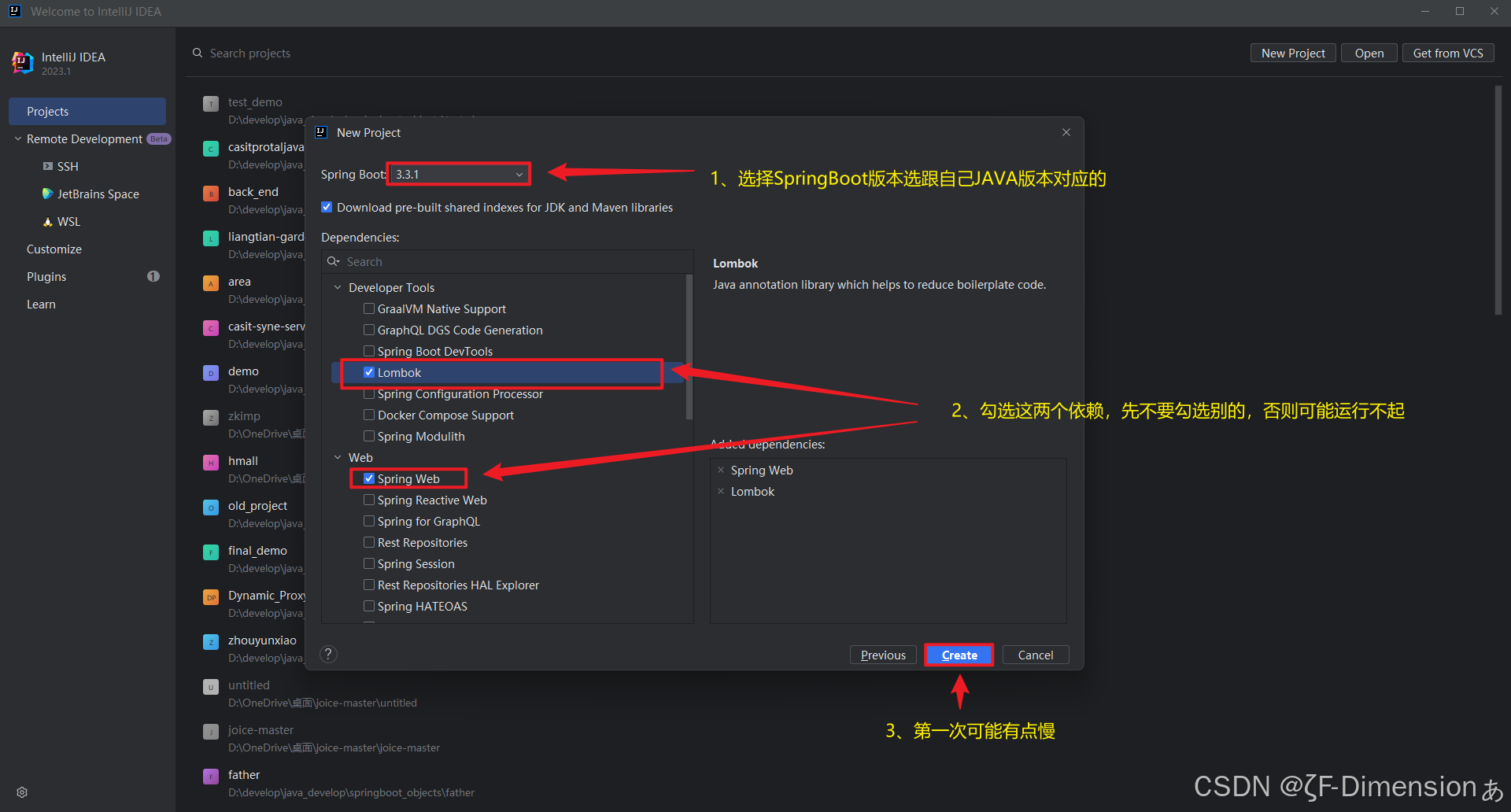Click the New Project button in welcome window
Image resolution: width=1511 pixels, height=812 pixels.
point(1293,53)
